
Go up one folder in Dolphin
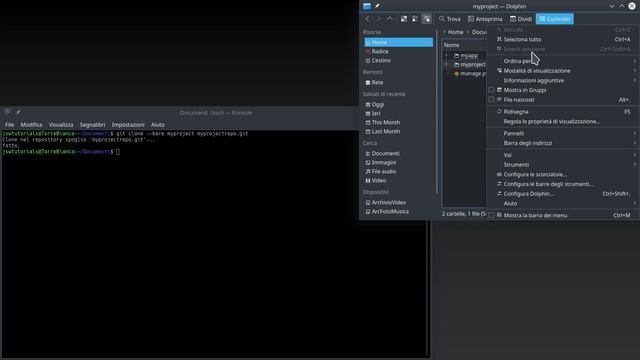click(x=390, y=19)
